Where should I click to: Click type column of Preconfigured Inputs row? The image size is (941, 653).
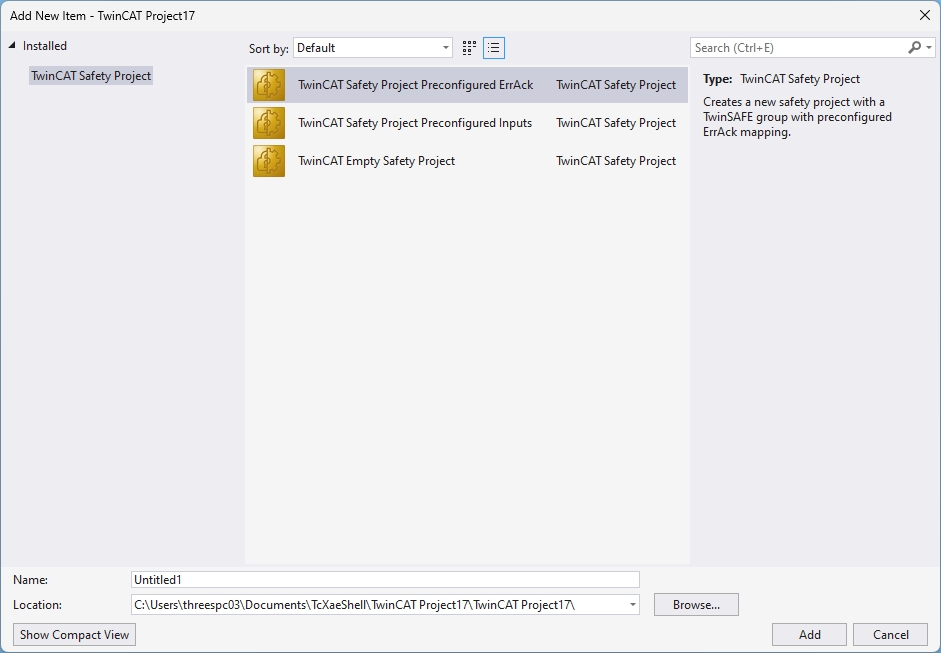point(616,123)
